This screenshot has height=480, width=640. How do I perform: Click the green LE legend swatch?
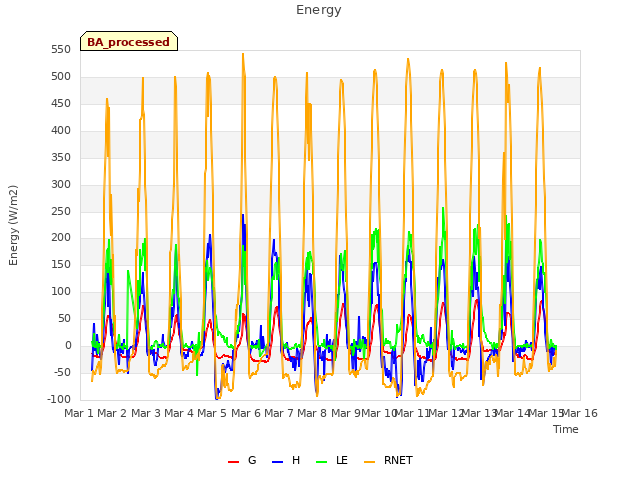322,462
